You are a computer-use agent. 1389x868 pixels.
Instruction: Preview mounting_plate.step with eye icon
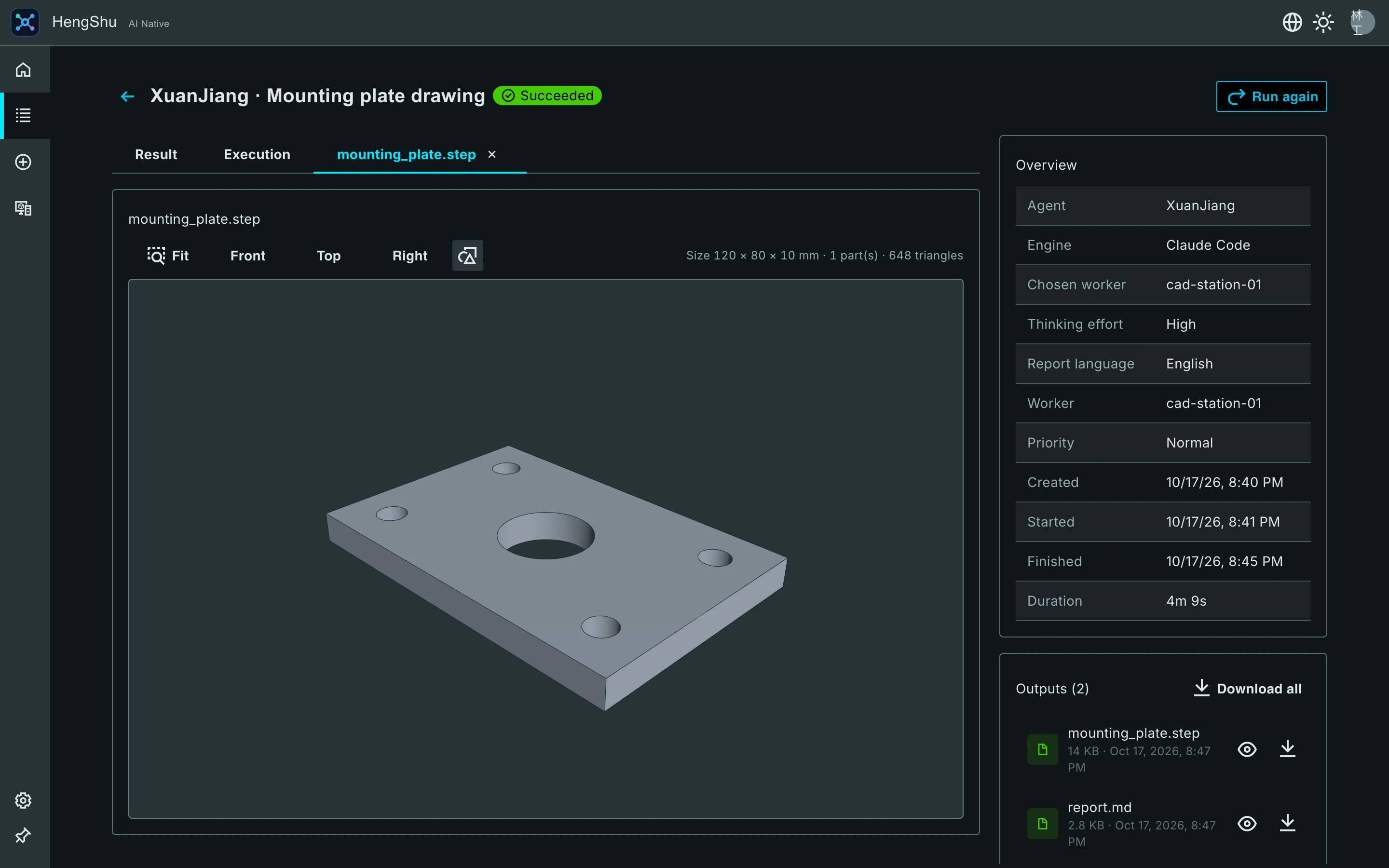click(1247, 749)
